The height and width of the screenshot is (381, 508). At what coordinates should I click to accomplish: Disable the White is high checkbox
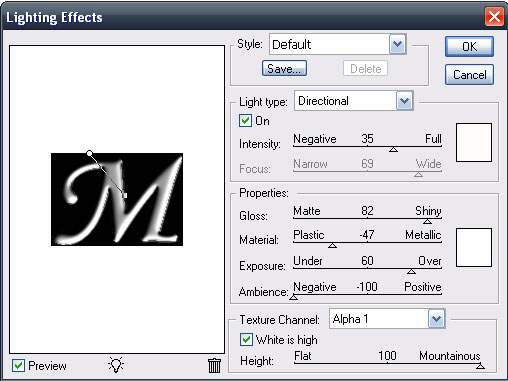click(x=246, y=340)
